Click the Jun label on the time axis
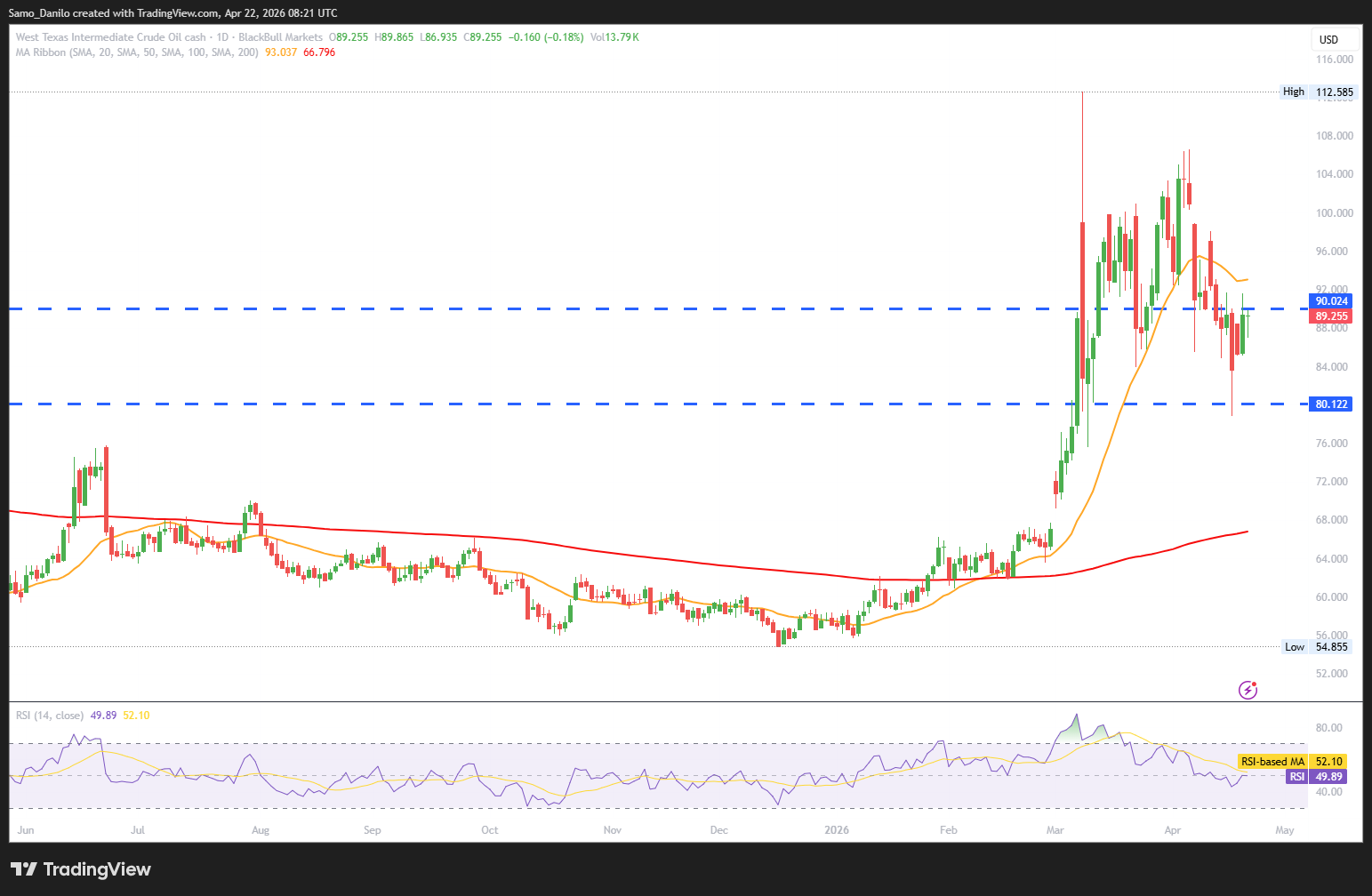1372x896 pixels. 26,830
